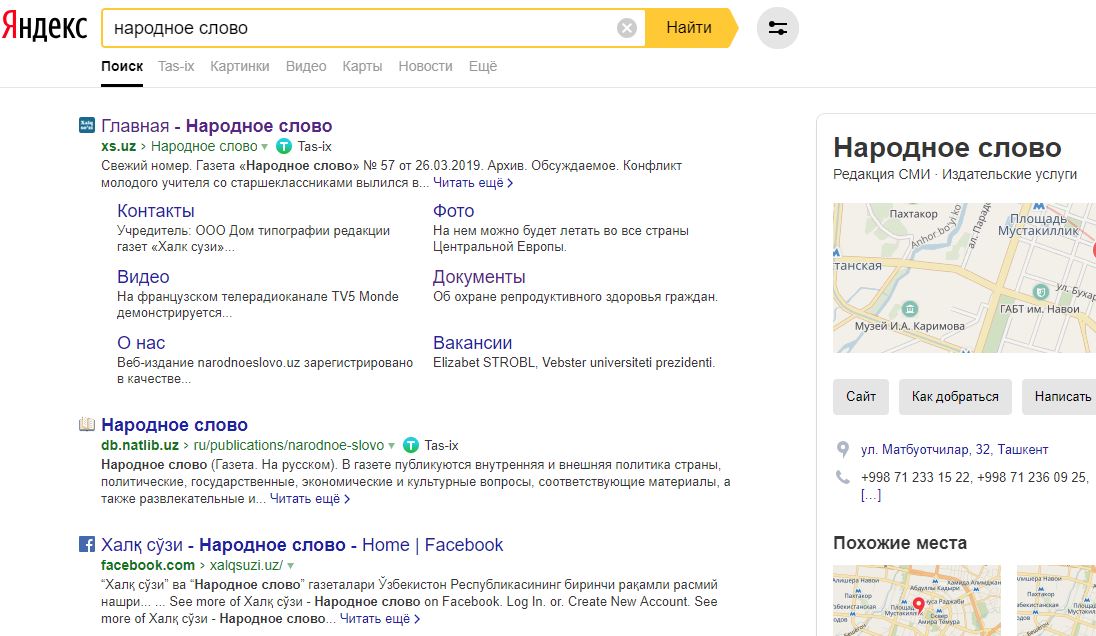Click the Yandex logo
Image resolution: width=1096 pixels, height=636 pixels.
(x=44, y=27)
